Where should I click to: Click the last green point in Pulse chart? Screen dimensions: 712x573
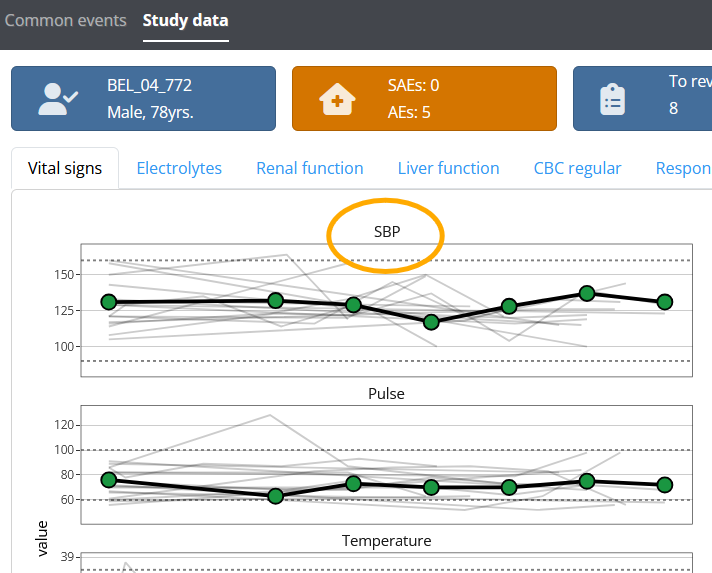[x=665, y=485]
